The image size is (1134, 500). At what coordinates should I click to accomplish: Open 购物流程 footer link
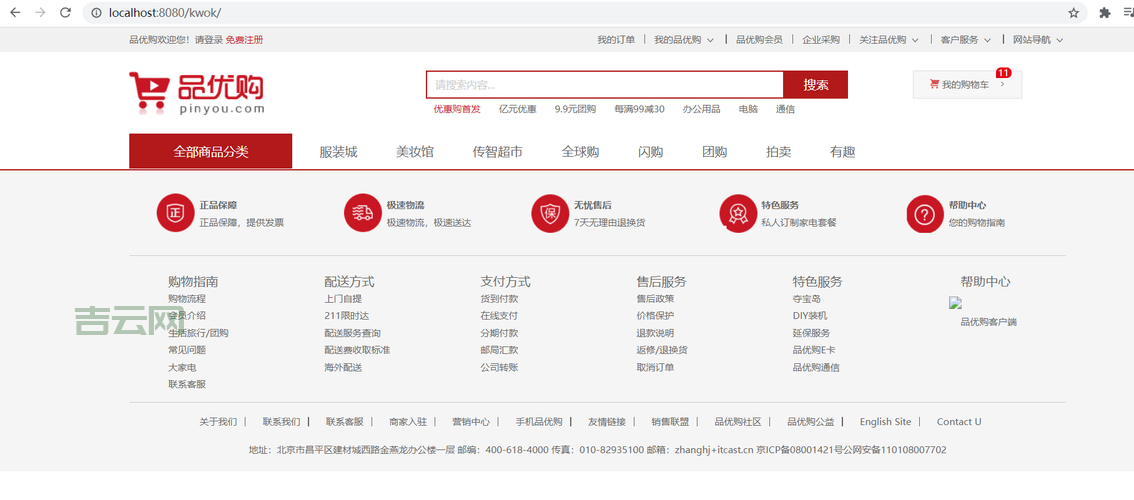point(187,298)
